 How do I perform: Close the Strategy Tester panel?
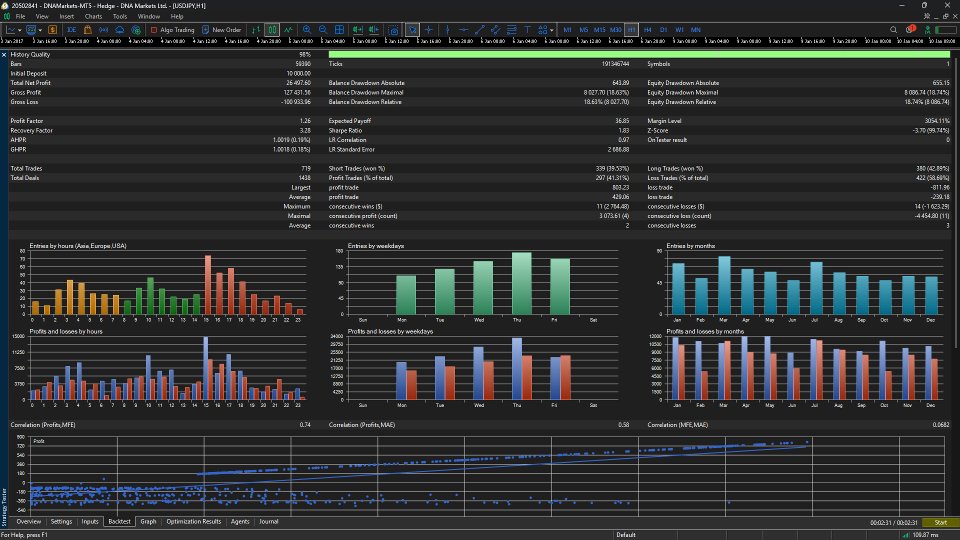(x=4, y=54)
